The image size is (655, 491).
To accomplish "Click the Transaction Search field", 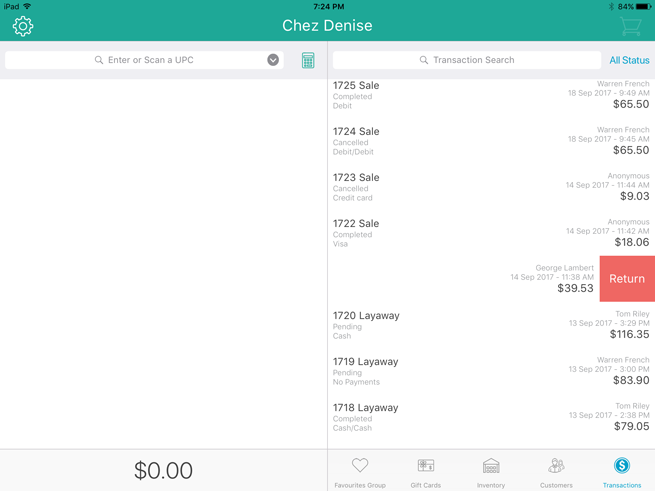I will pyautogui.click(x=467, y=60).
